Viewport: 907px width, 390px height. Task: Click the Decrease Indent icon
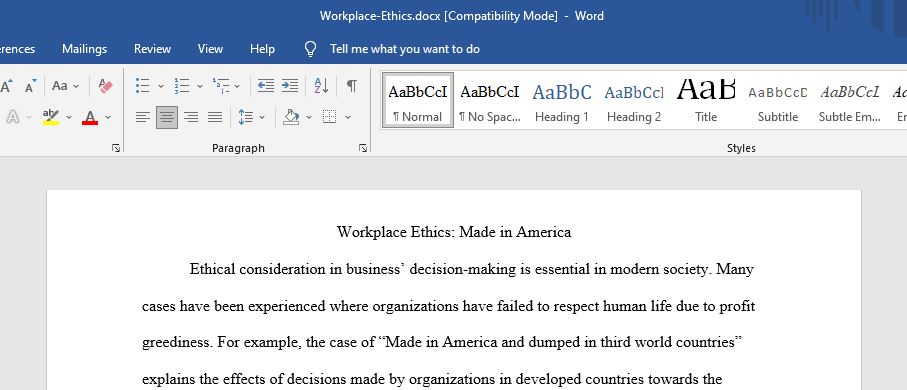tap(266, 86)
